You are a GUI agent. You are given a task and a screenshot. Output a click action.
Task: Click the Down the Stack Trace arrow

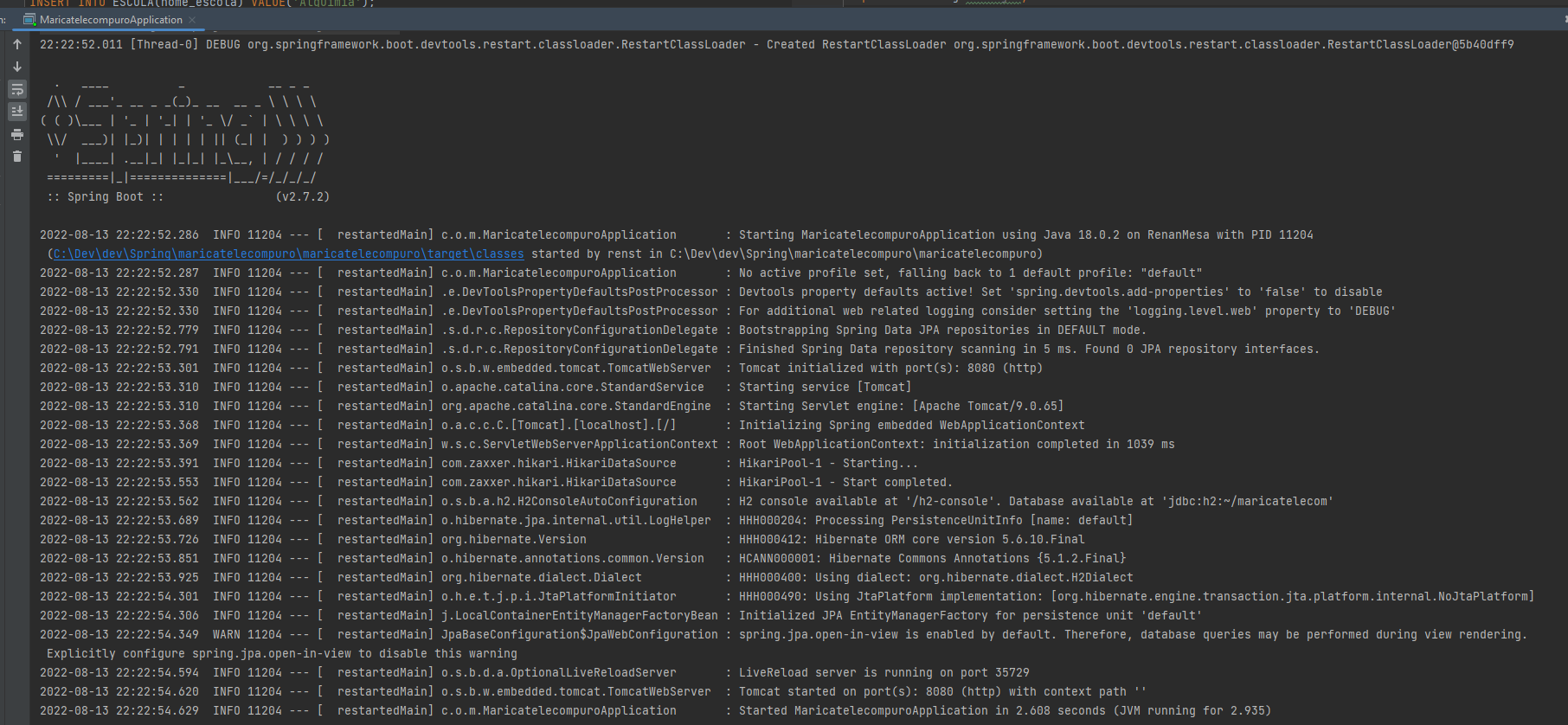coord(17,67)
